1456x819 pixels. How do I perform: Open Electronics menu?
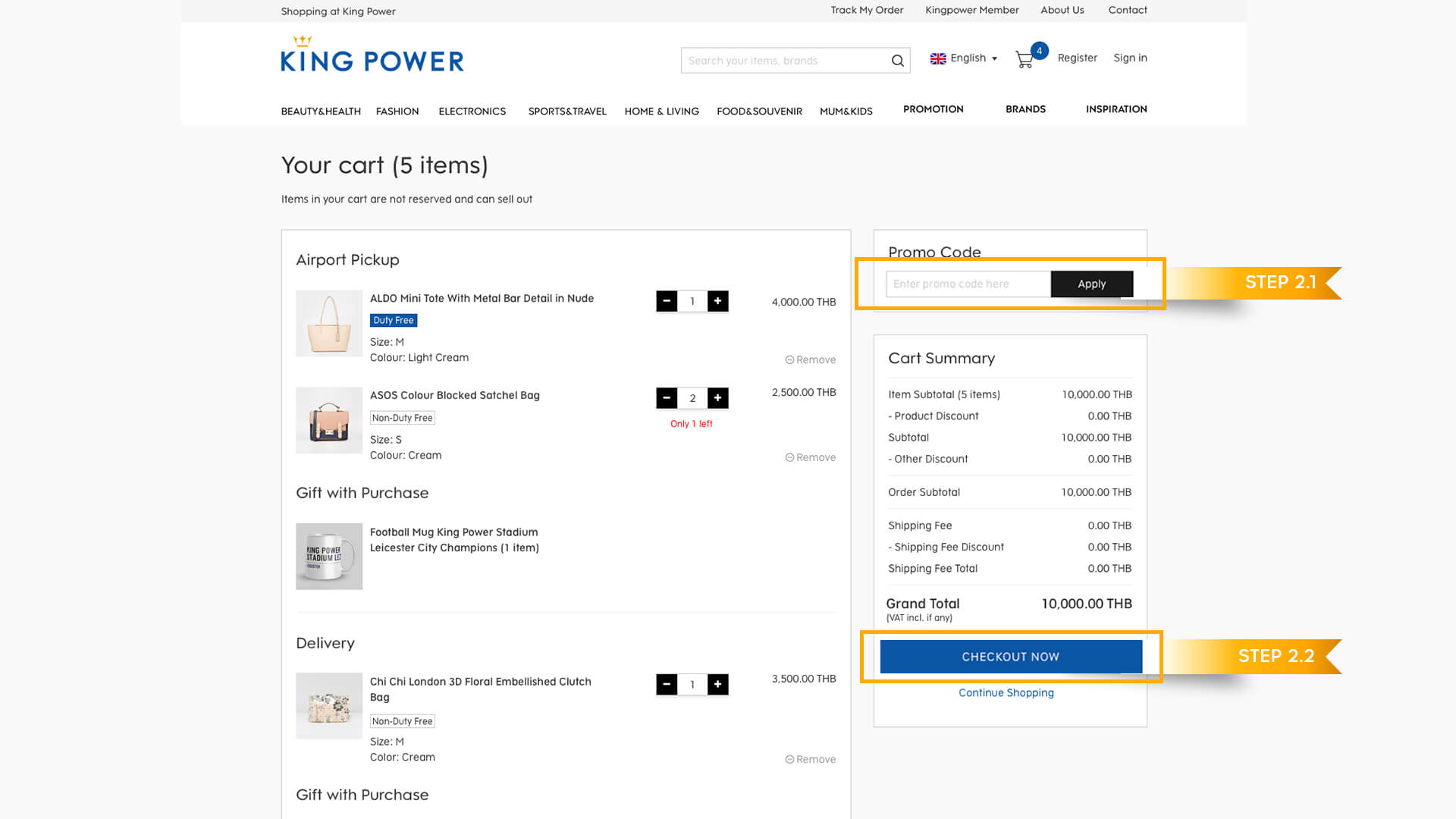pos(472,111)
